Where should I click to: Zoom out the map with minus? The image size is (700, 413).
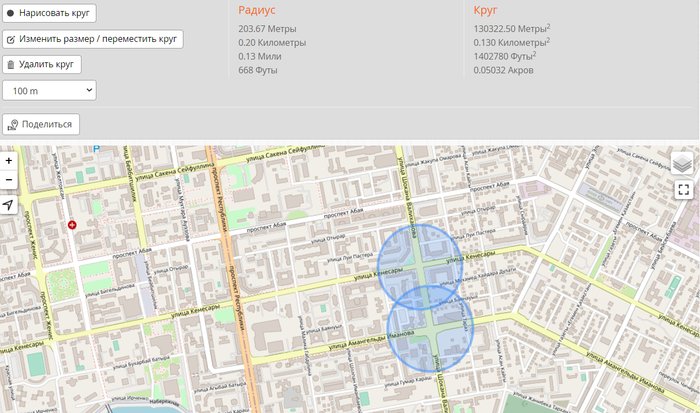(8, 179)
